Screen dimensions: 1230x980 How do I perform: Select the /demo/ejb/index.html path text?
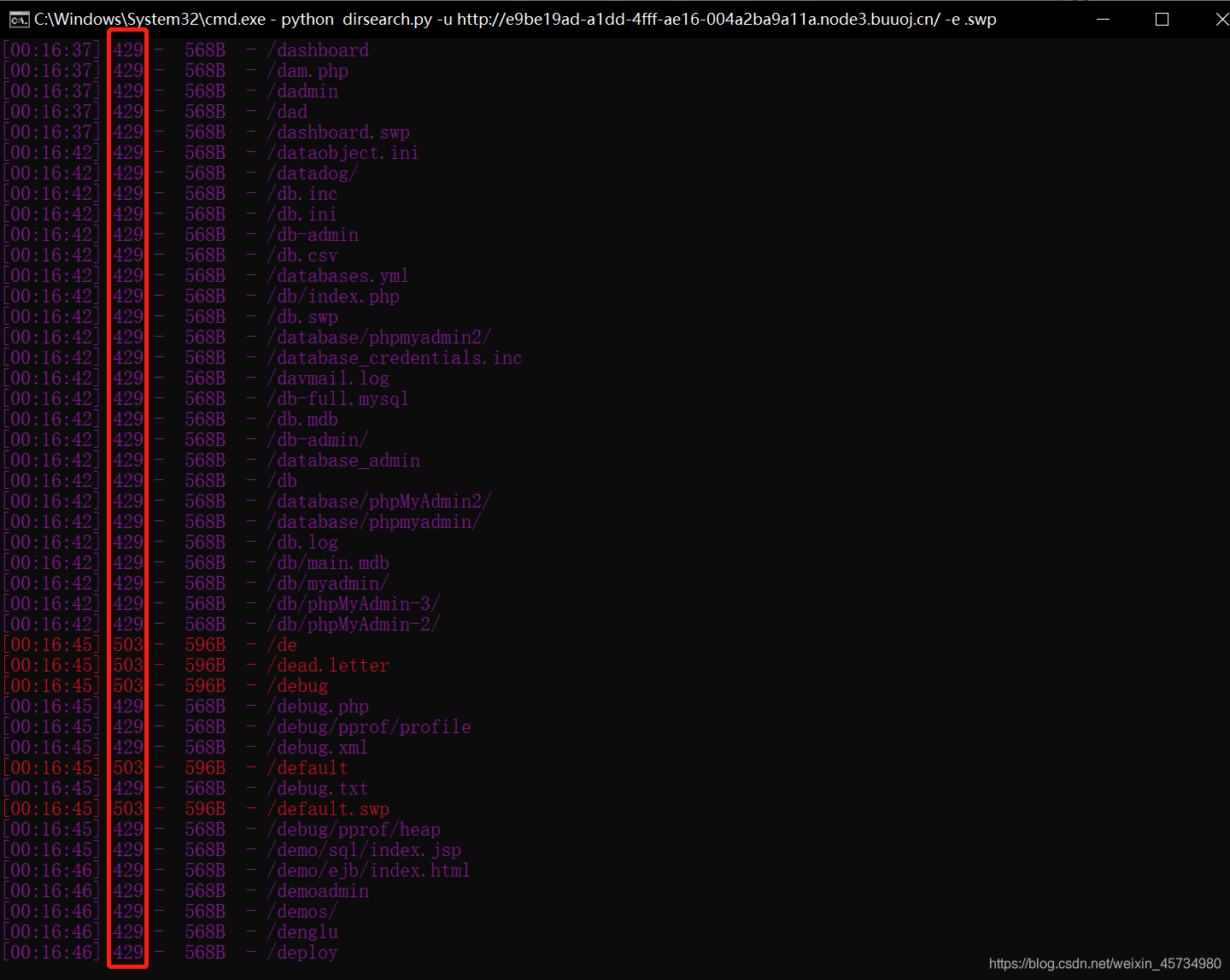[369, 871]
